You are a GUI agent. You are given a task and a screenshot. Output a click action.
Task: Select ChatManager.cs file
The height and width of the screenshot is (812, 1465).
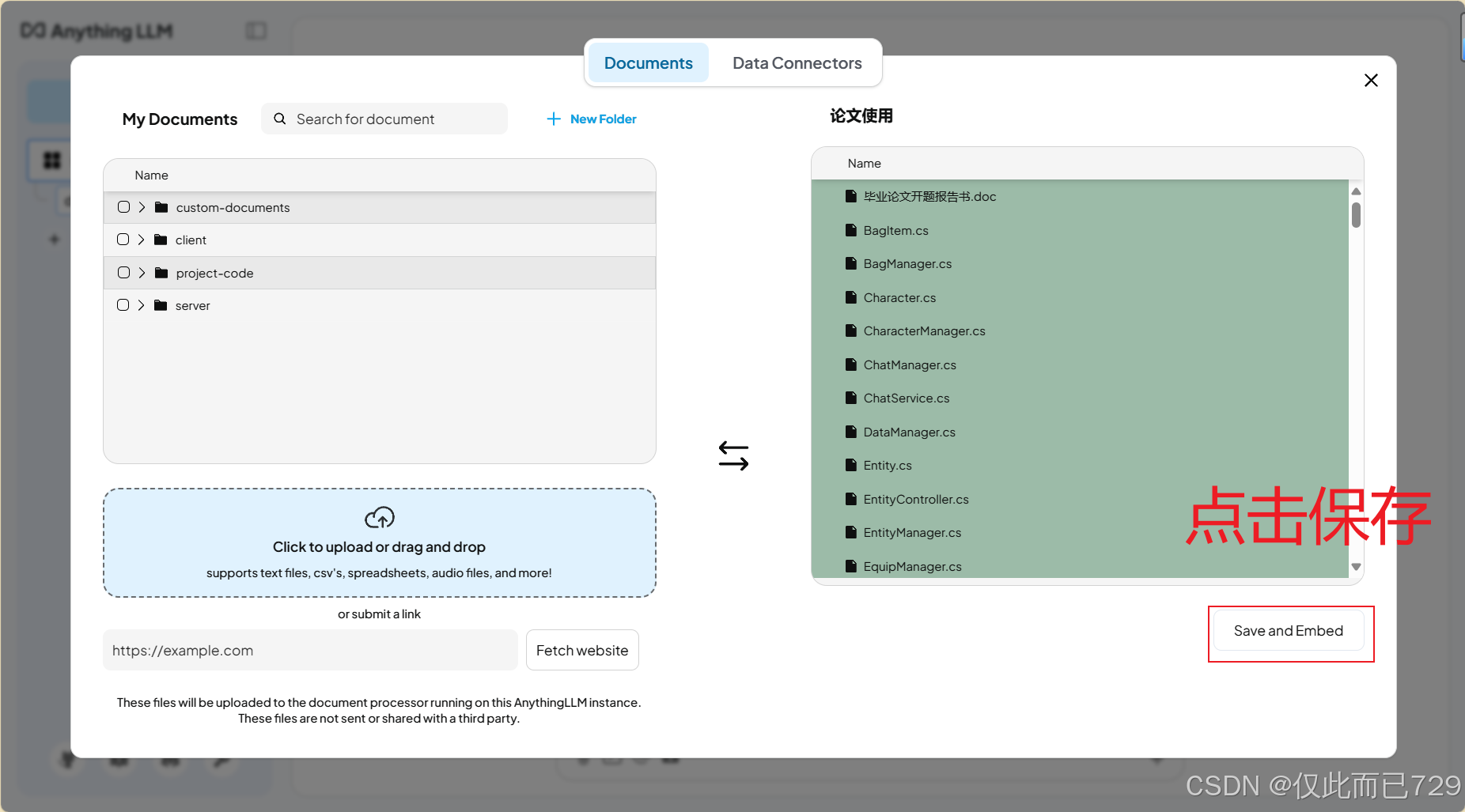pyautogui.click(x=910, y=365)
